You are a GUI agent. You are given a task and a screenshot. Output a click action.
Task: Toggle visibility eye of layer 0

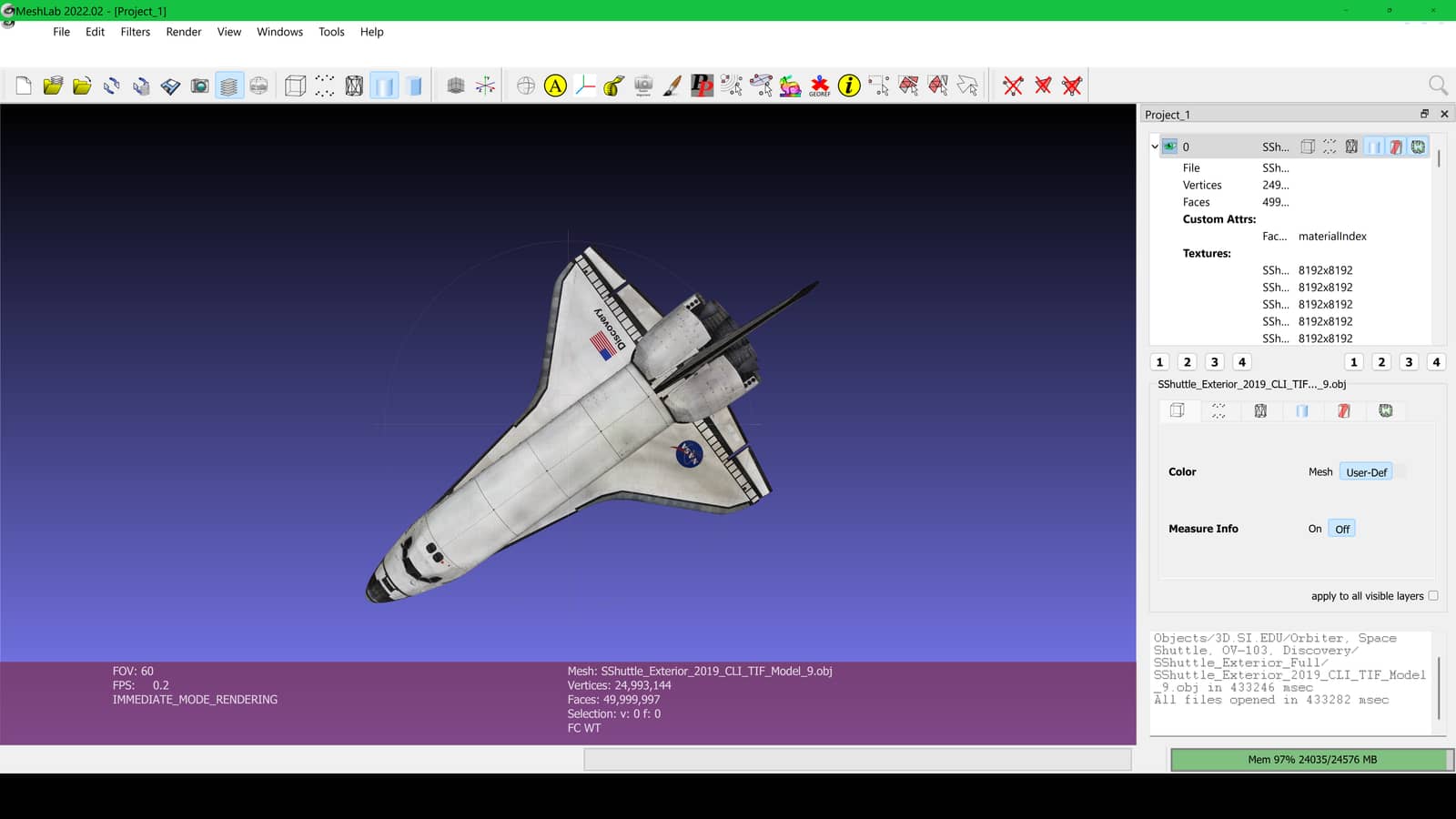point(1169,147)
